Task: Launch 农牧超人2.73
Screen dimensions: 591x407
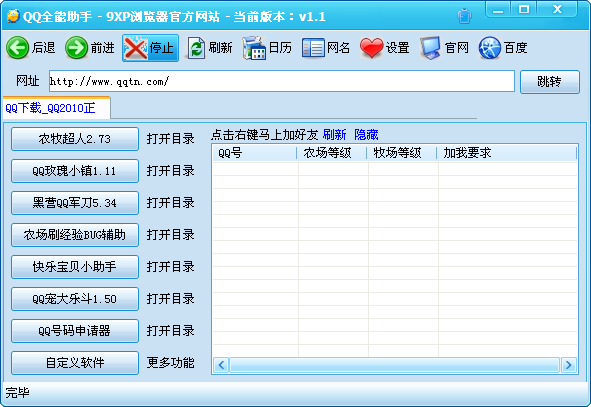Action: coord(75,139)
